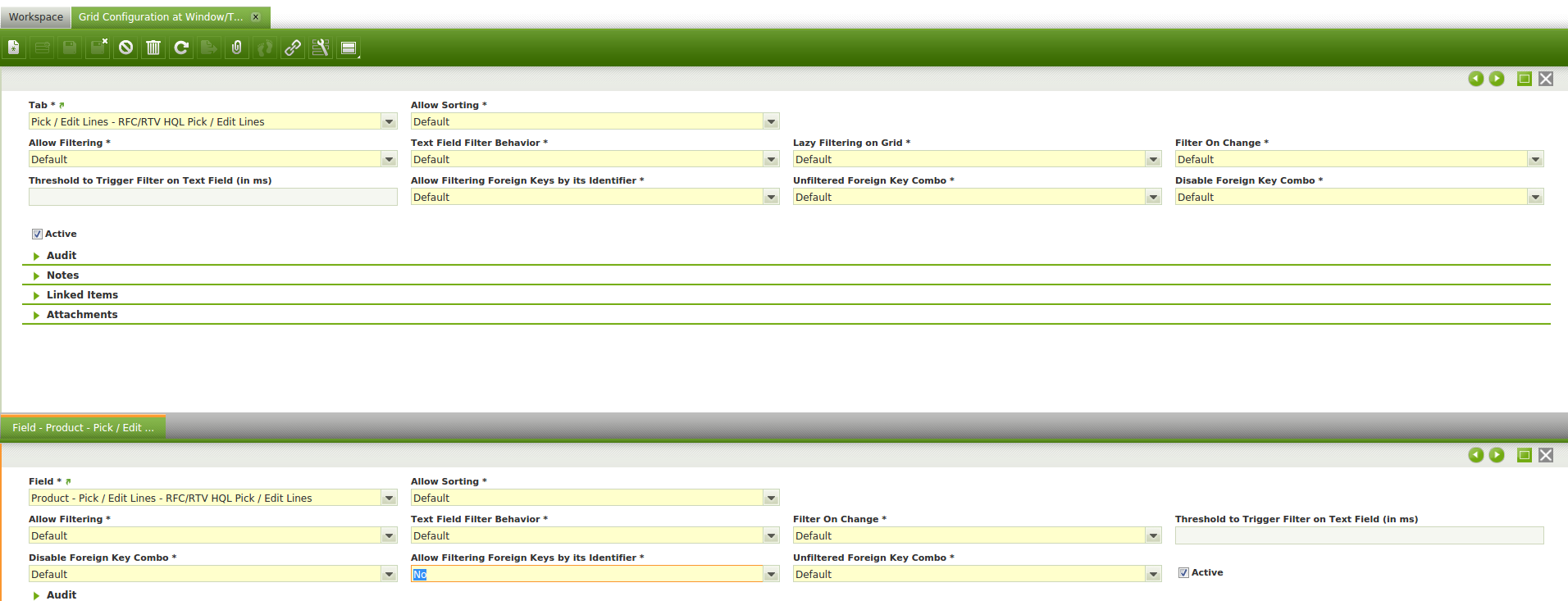The height and width of the screenshot is (601, 1568).
Task: Open the Lazy Filtering on Grid dropdown
Action: [1154, 159]
